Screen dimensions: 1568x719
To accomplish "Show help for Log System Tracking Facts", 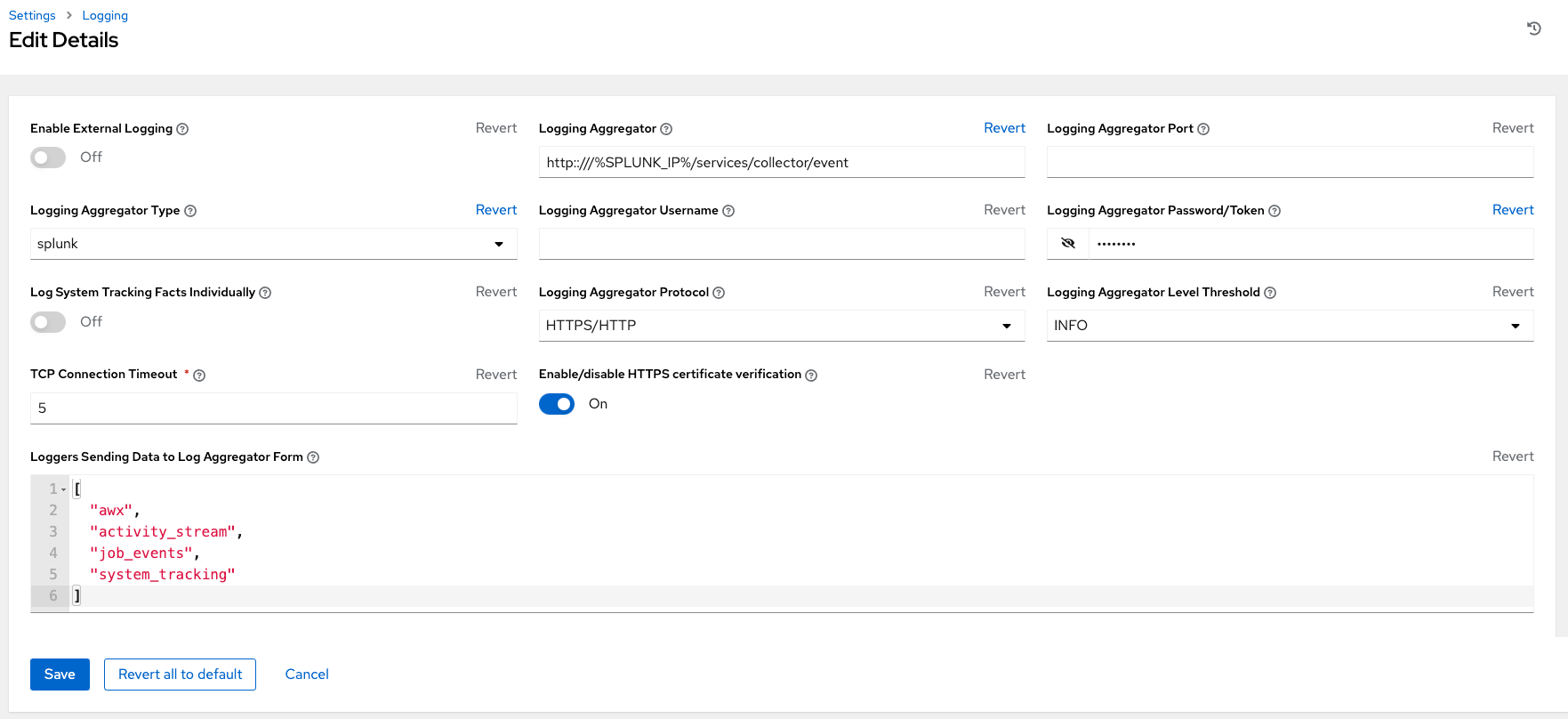I will coord(265,293).
